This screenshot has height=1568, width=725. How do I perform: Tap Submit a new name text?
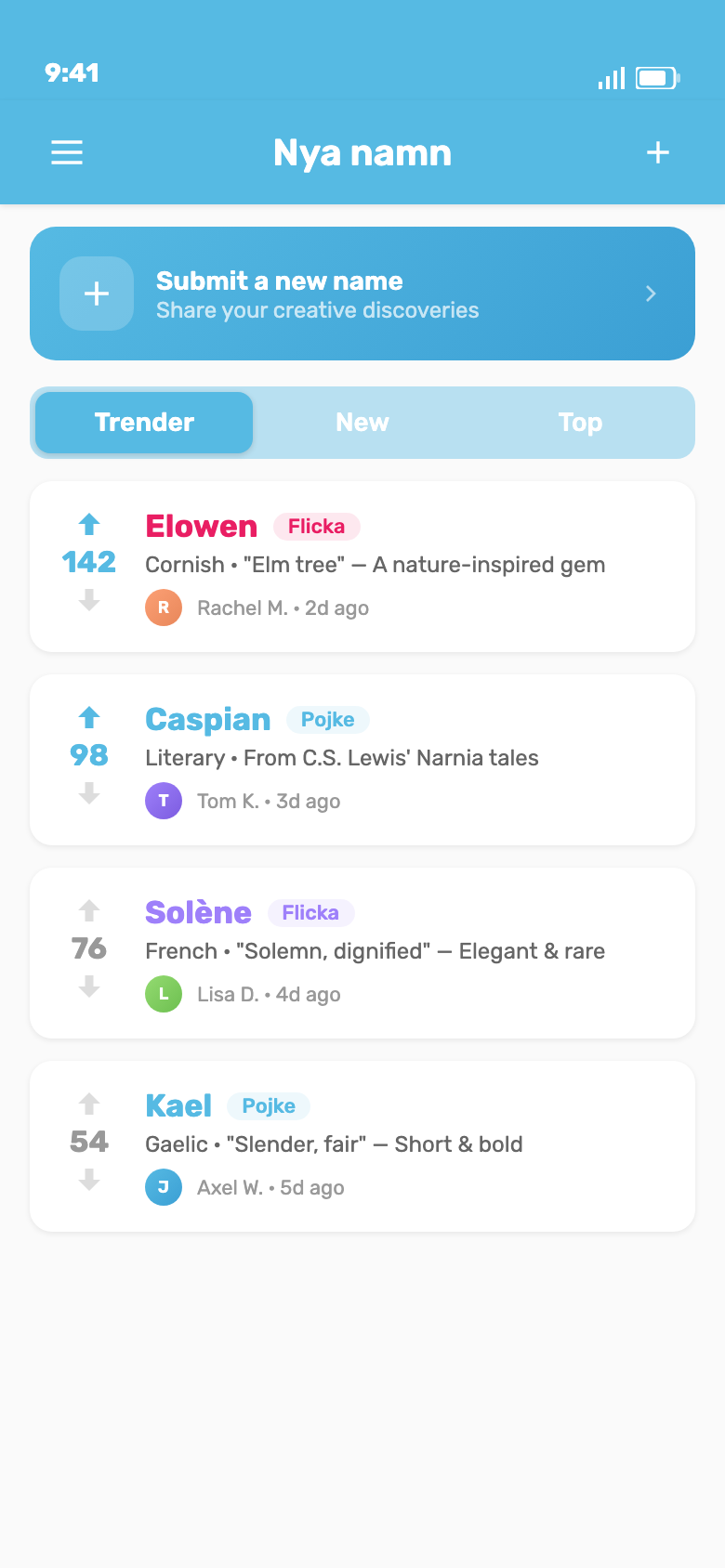tap(279, 281)
